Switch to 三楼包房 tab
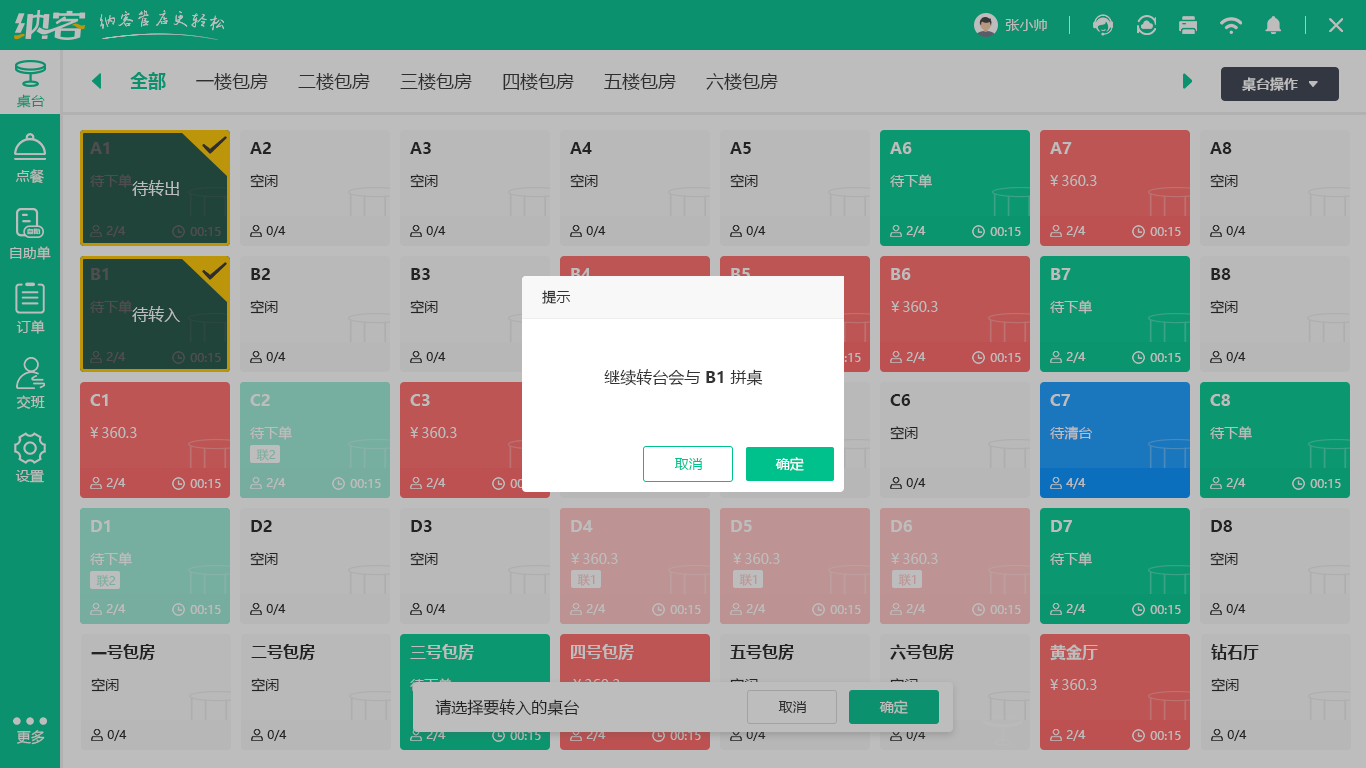Image resolution: width=1366 pixels, height=768 pixels. (x=435, y=82)
